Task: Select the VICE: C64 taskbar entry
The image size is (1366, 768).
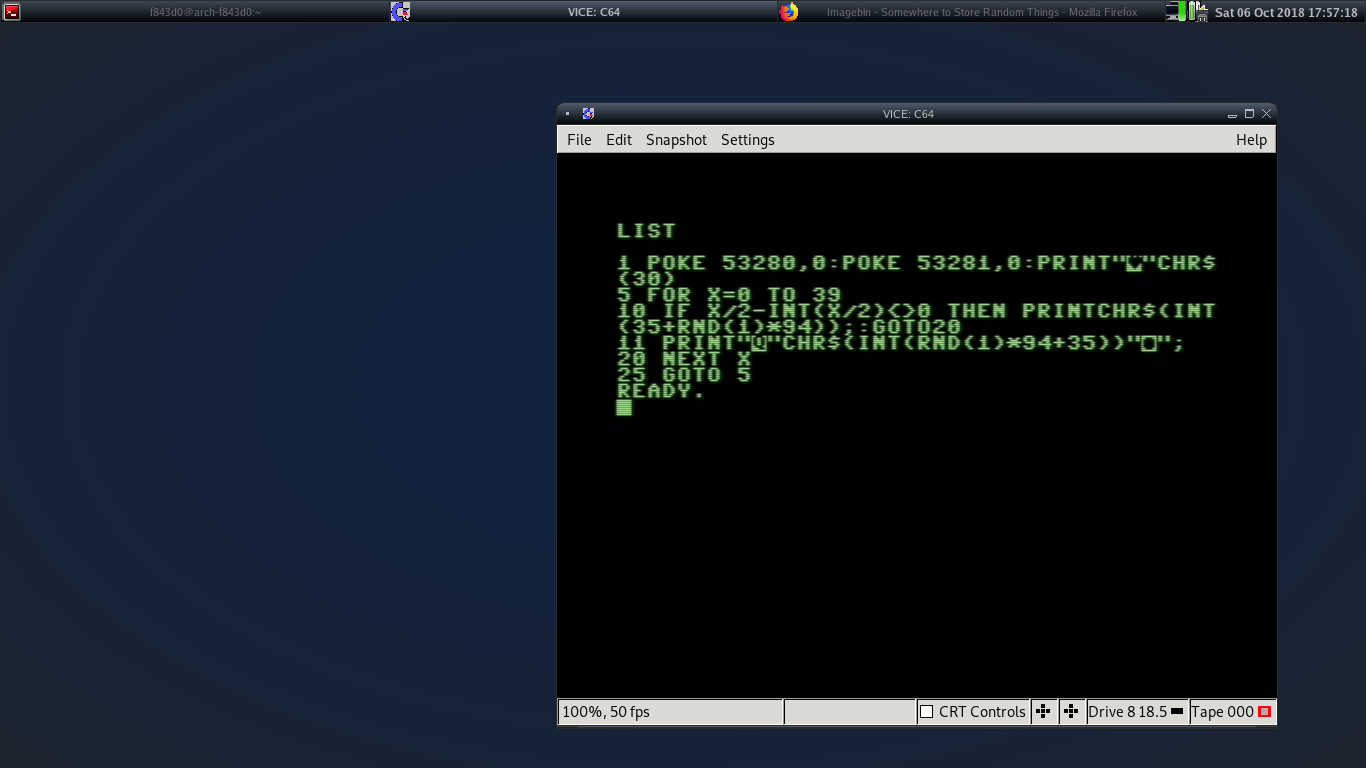Action: coord(595,12)
